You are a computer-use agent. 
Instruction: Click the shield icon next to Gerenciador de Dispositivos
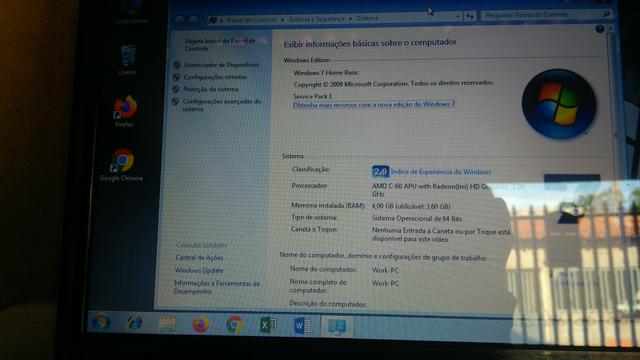tap(177, 65)
